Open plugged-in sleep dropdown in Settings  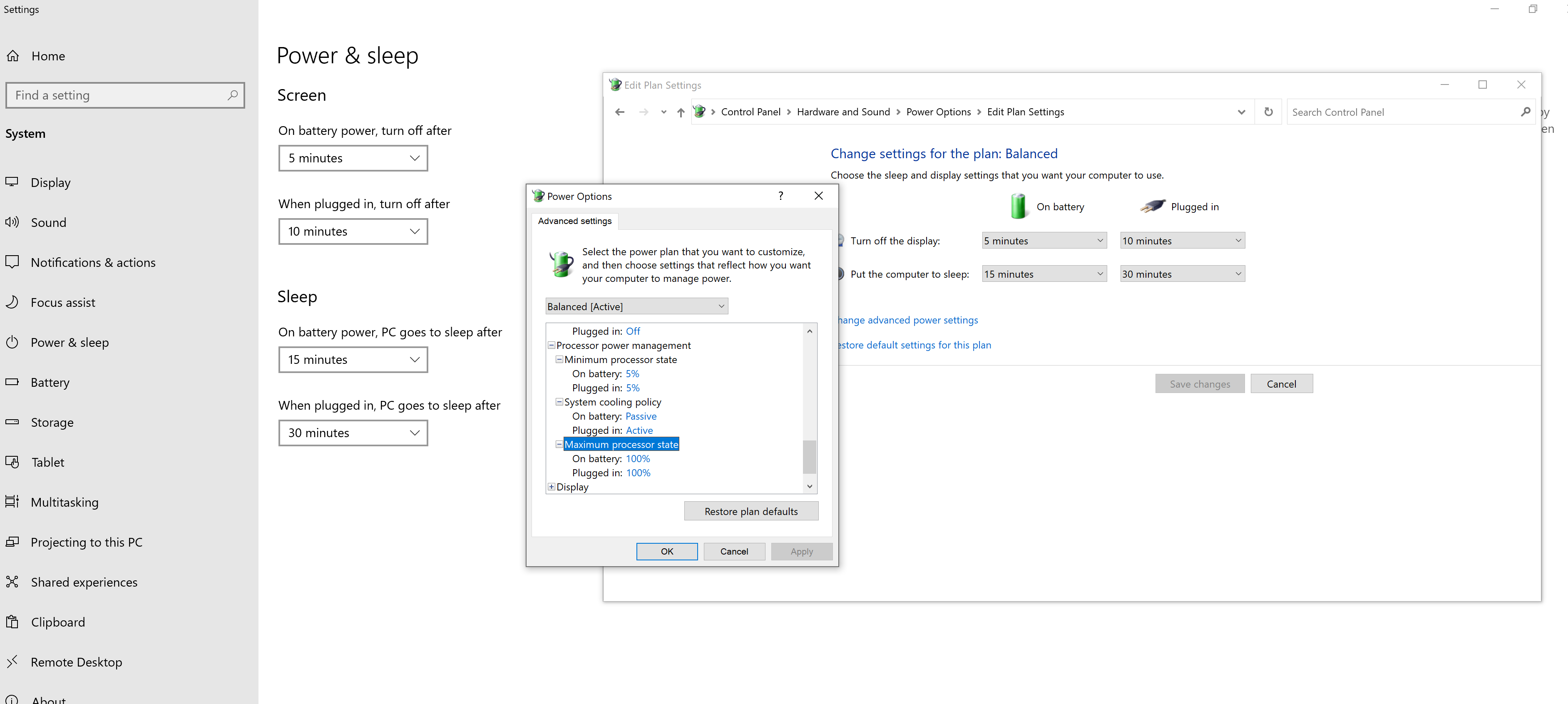pos(353,433)
